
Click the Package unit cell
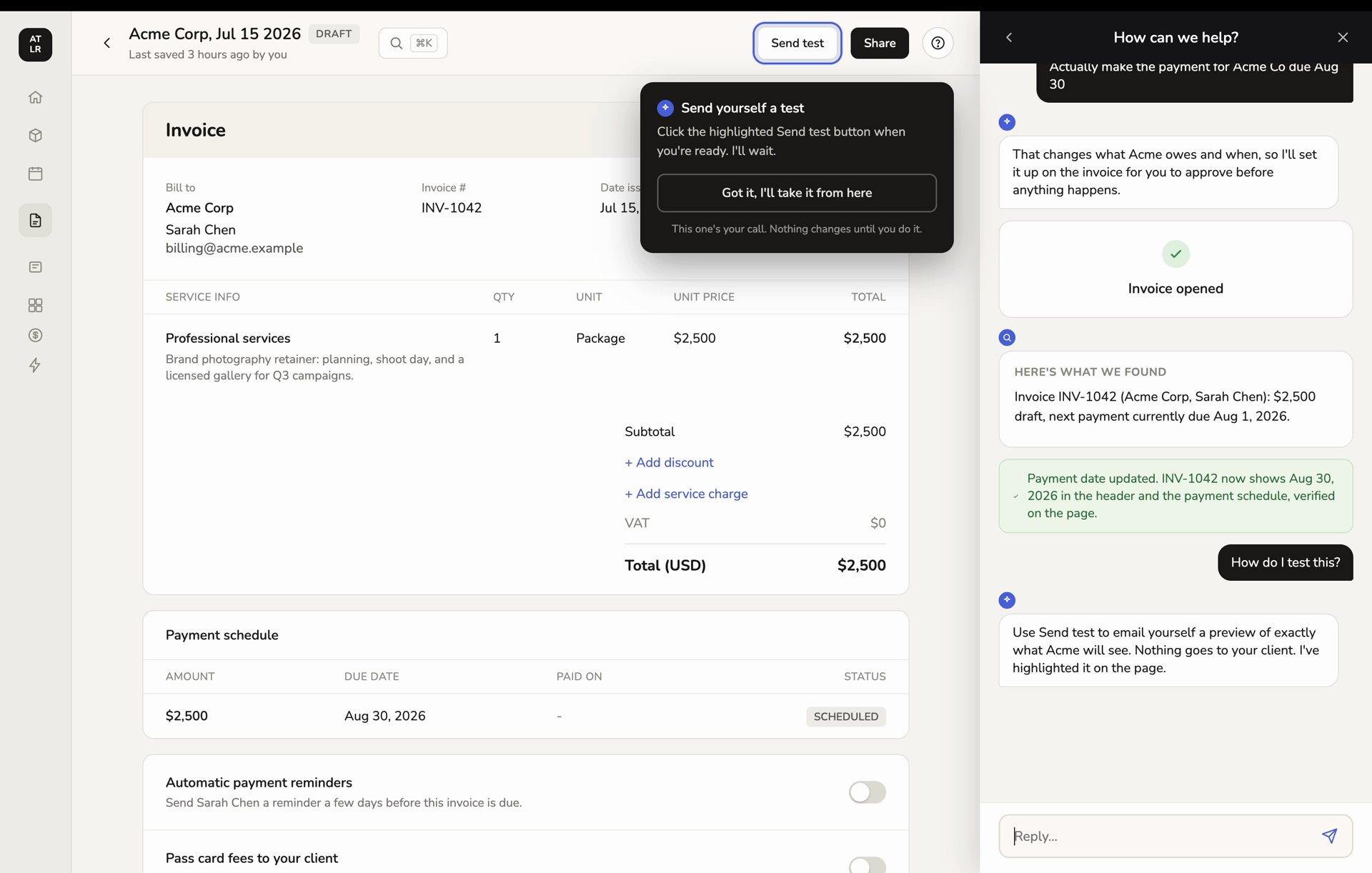tap(600, 338)
